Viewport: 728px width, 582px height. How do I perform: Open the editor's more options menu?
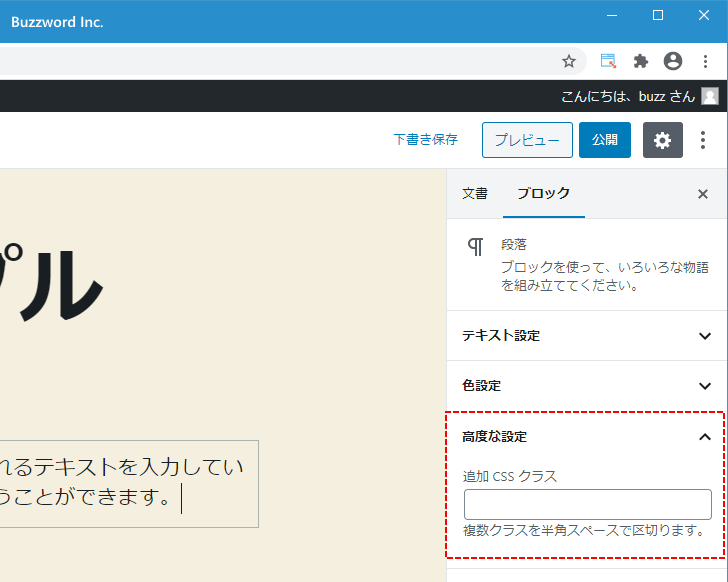(703, 140)
